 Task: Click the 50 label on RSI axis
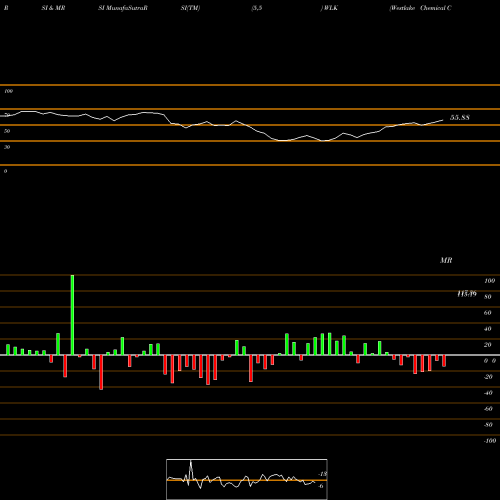tap(7, 131)
